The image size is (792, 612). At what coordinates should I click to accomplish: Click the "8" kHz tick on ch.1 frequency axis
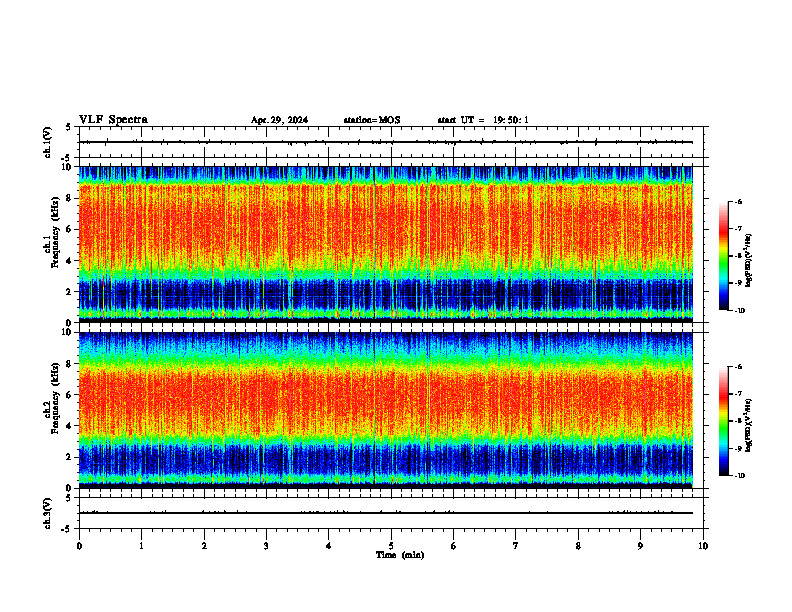click(x=70, y=198)
